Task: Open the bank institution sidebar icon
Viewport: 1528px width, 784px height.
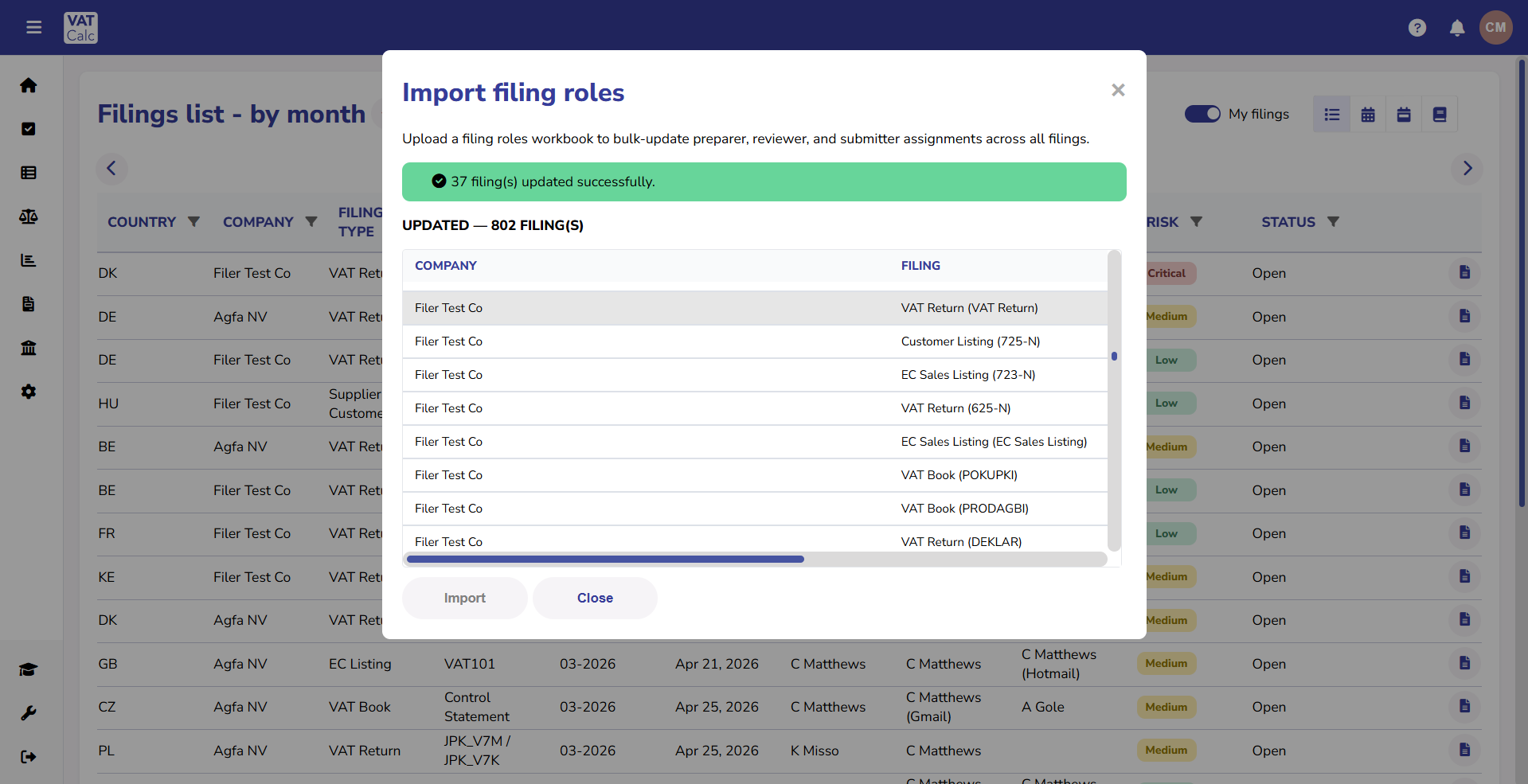Action: [29, 348]
